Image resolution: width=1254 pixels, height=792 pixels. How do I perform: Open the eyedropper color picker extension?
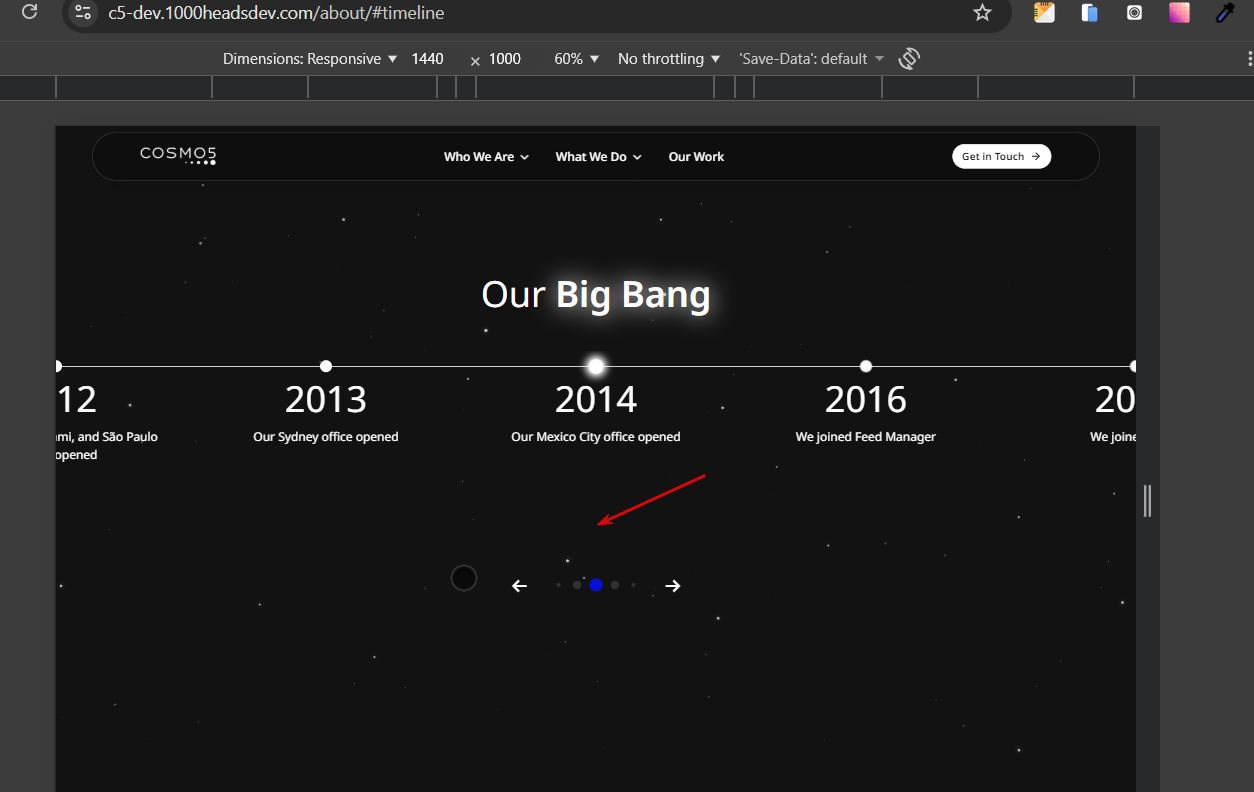tap(1225, 13)
